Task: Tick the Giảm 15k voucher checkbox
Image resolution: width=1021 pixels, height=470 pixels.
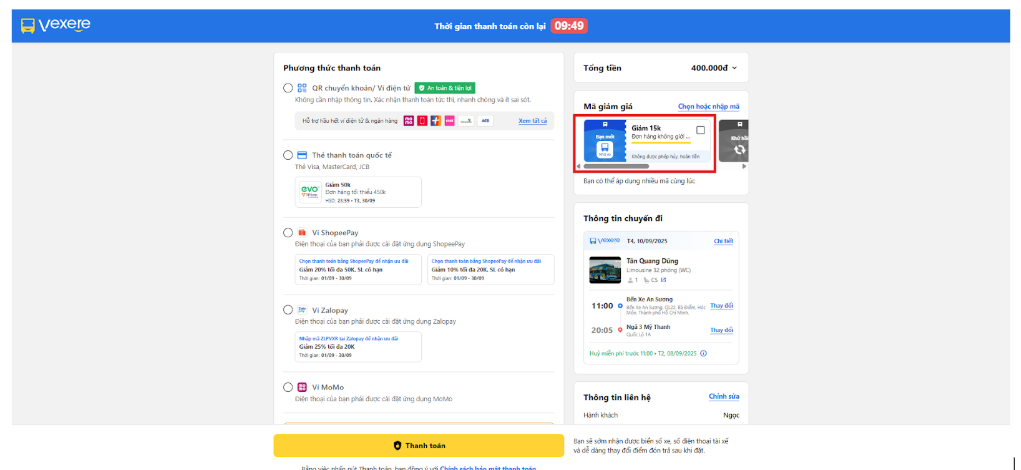Action: [700, 130]
